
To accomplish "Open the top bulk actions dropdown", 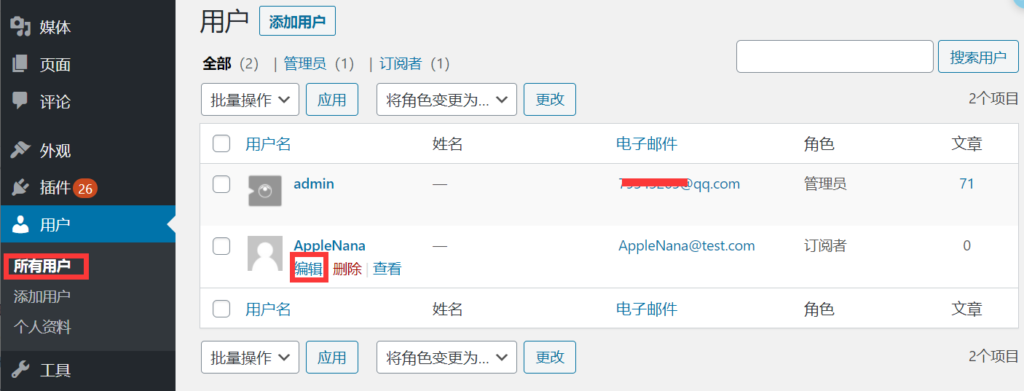I will (x=250, y=100).
